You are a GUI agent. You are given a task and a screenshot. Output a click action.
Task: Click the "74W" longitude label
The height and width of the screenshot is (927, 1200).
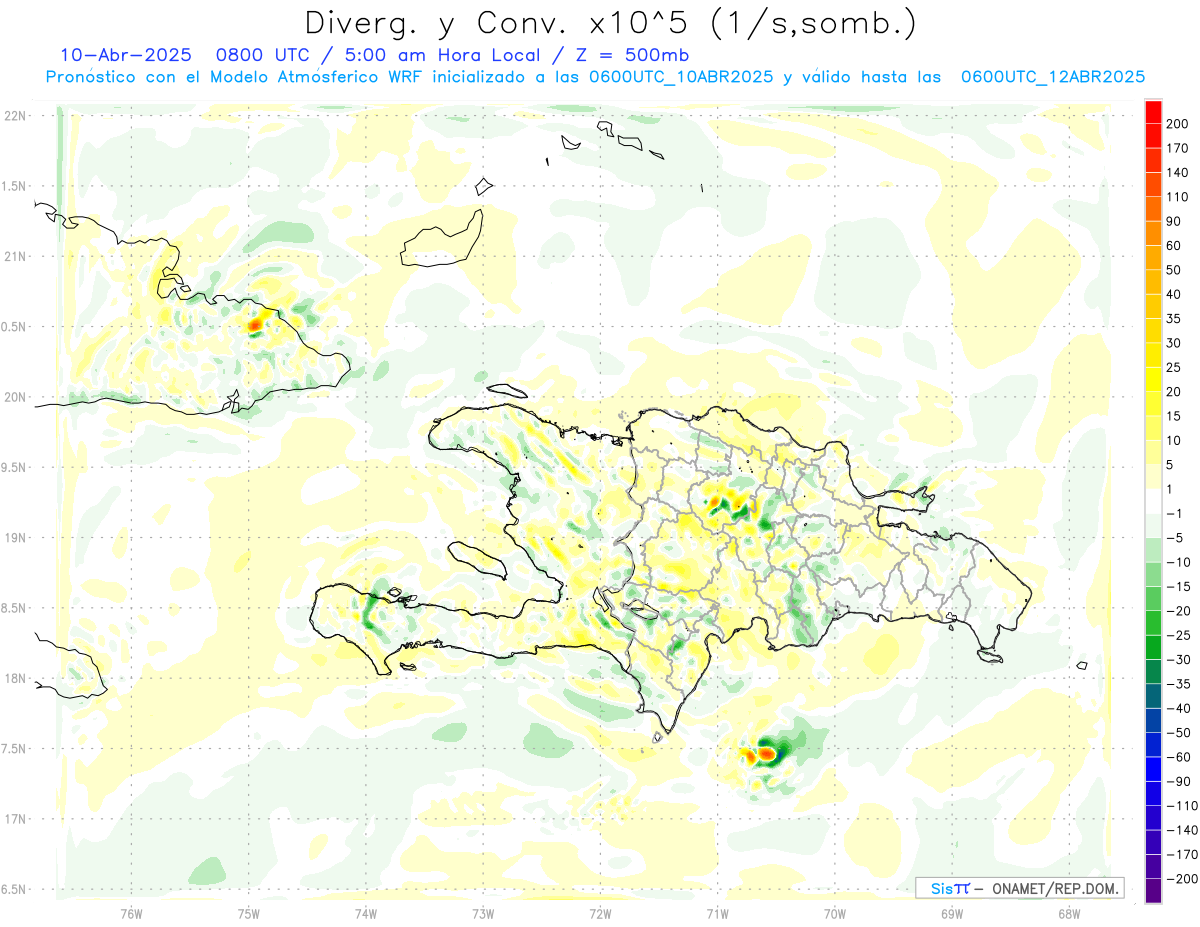tap(365, 914)
